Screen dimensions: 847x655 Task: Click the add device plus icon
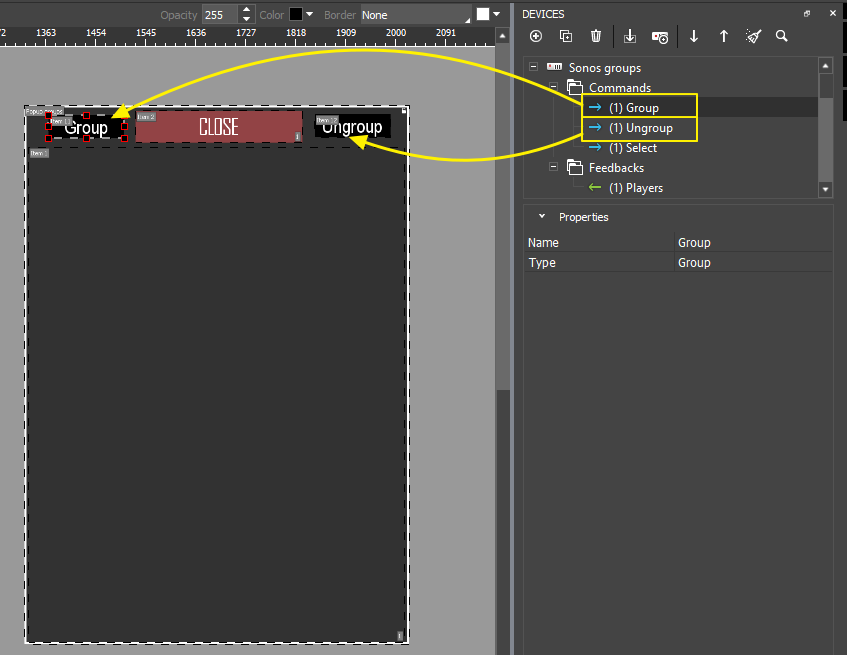pos(536,36)
